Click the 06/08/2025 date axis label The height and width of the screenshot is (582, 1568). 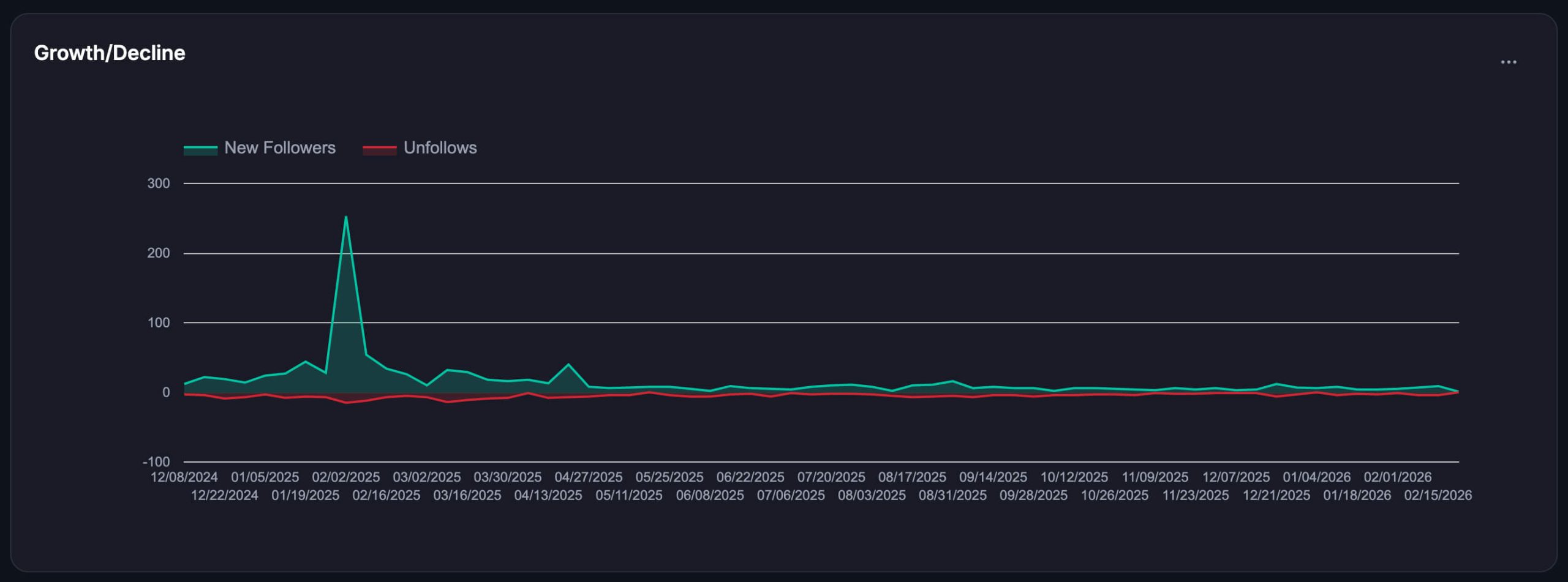[710, 495]
